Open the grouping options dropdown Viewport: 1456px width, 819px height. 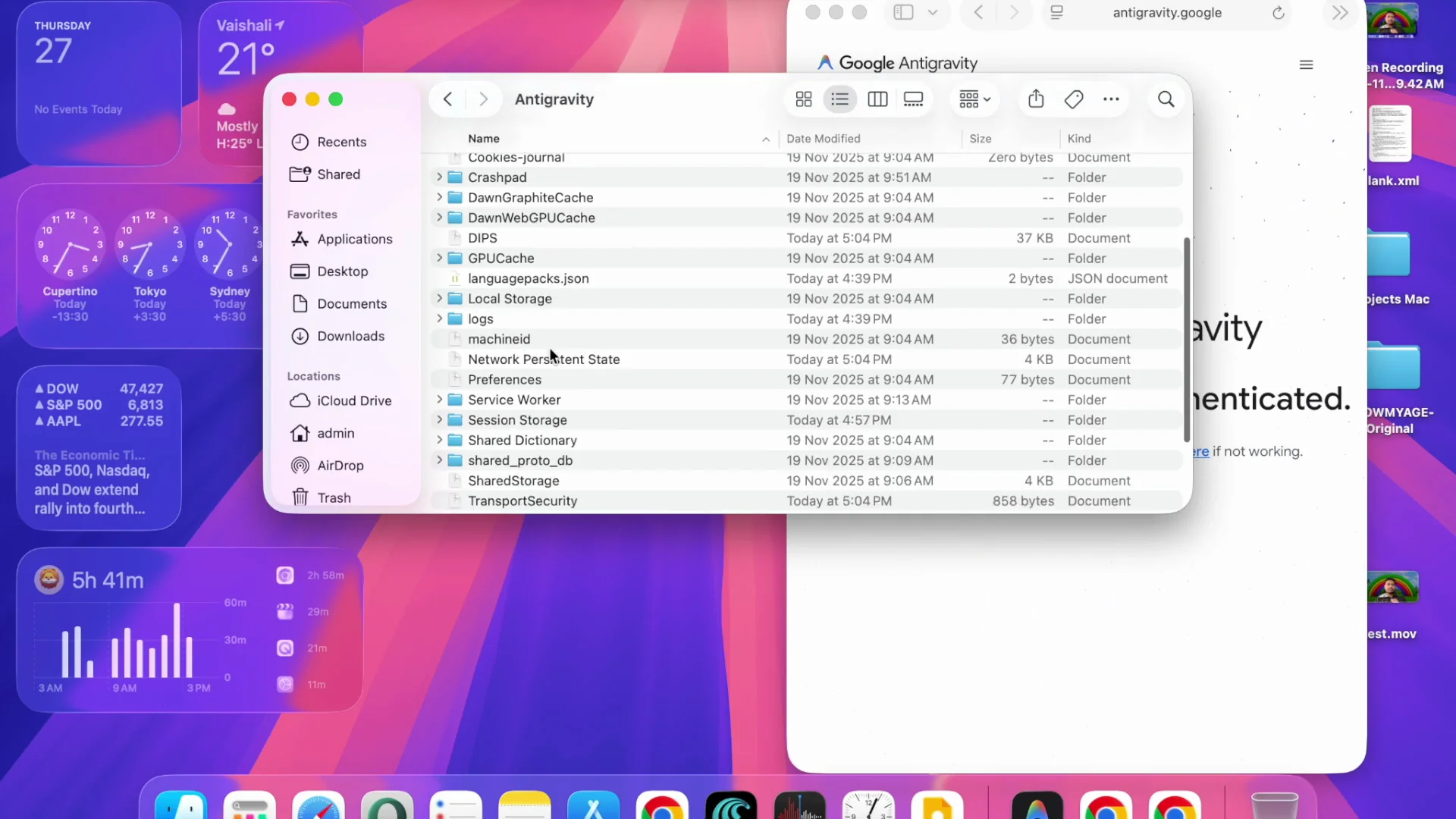coord(974,99)
